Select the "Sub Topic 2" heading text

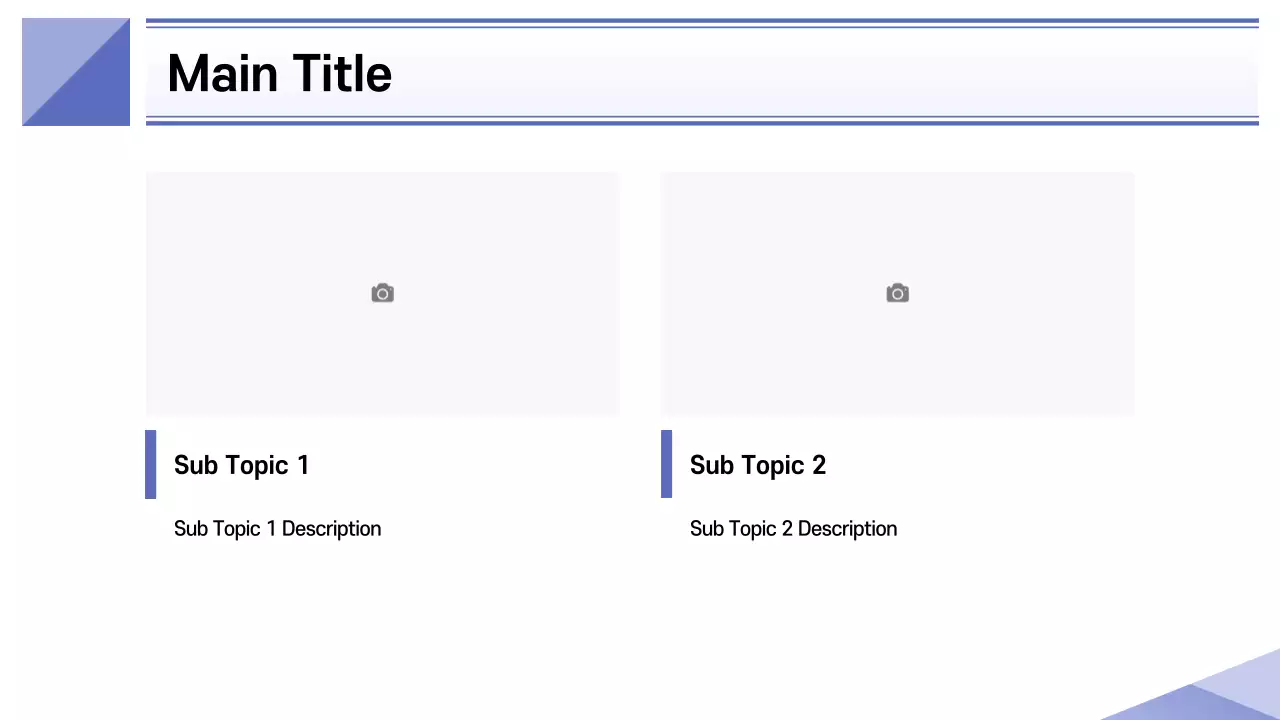(x=757, y=465)
